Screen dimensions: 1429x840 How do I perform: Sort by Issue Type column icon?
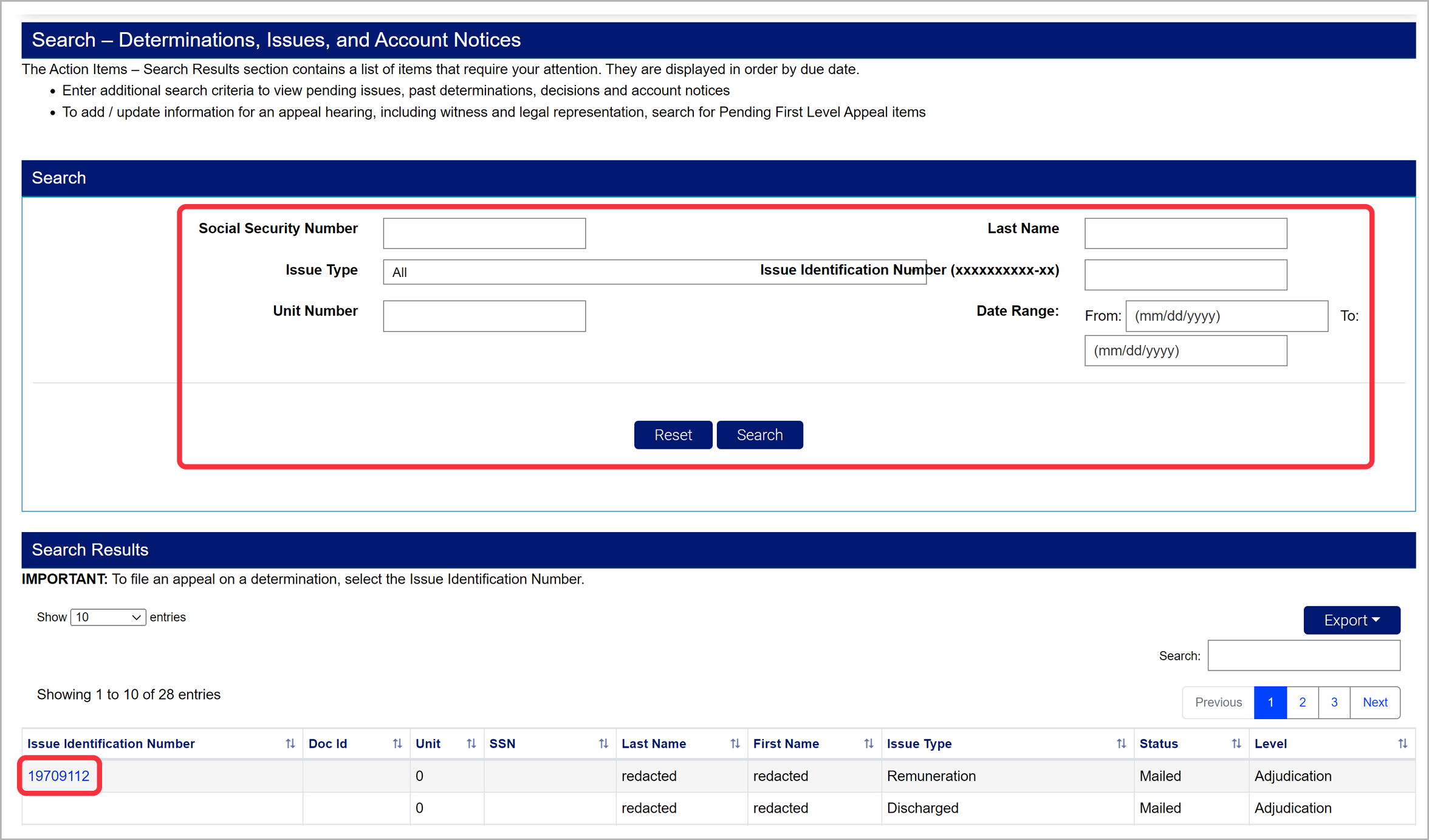[x=1121, y=743]
